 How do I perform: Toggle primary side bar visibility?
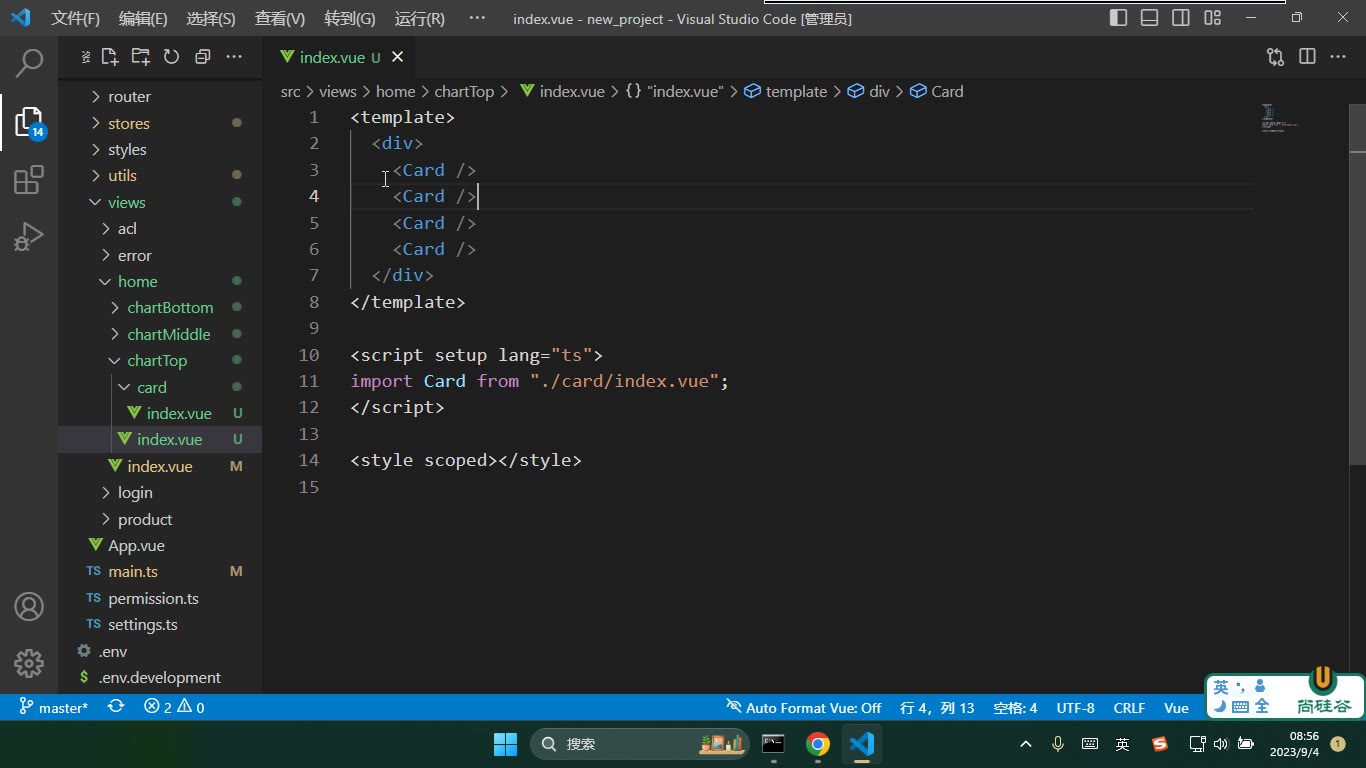coord(1119,18)
